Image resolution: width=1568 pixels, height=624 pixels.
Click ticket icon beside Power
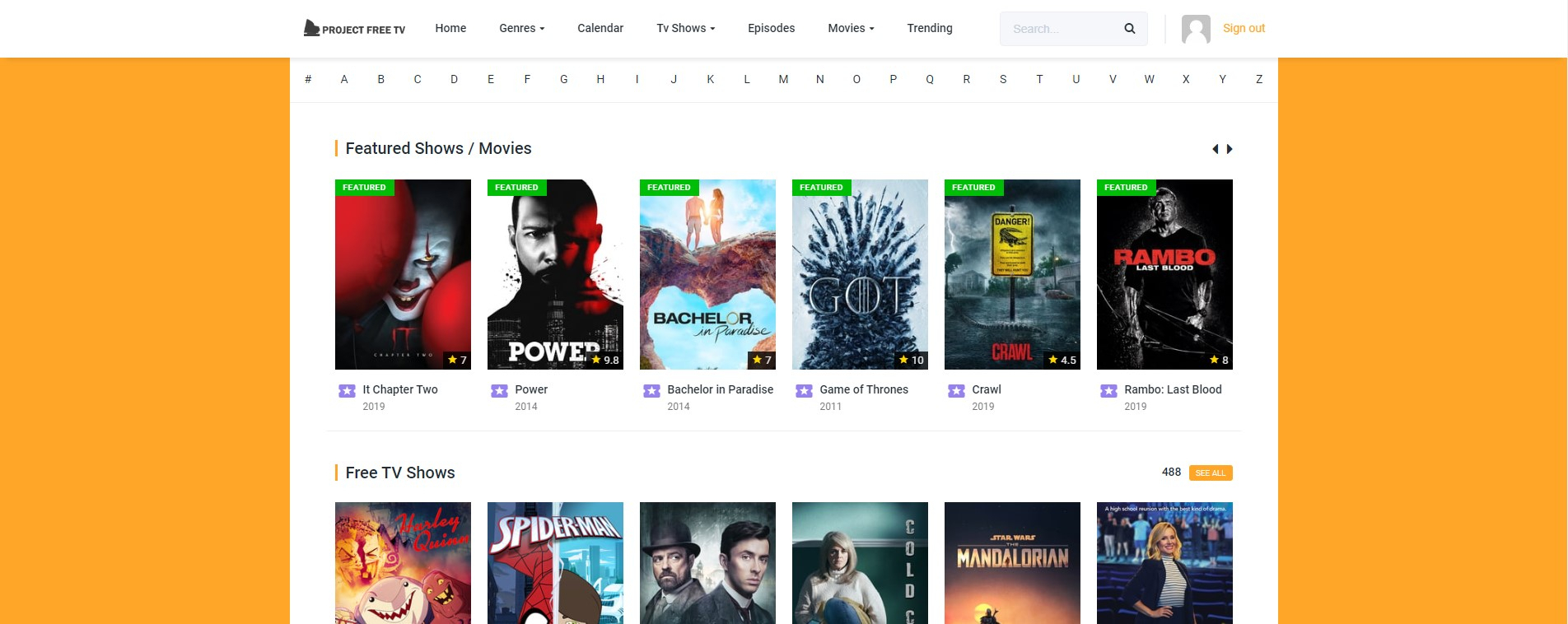point(499,391)
